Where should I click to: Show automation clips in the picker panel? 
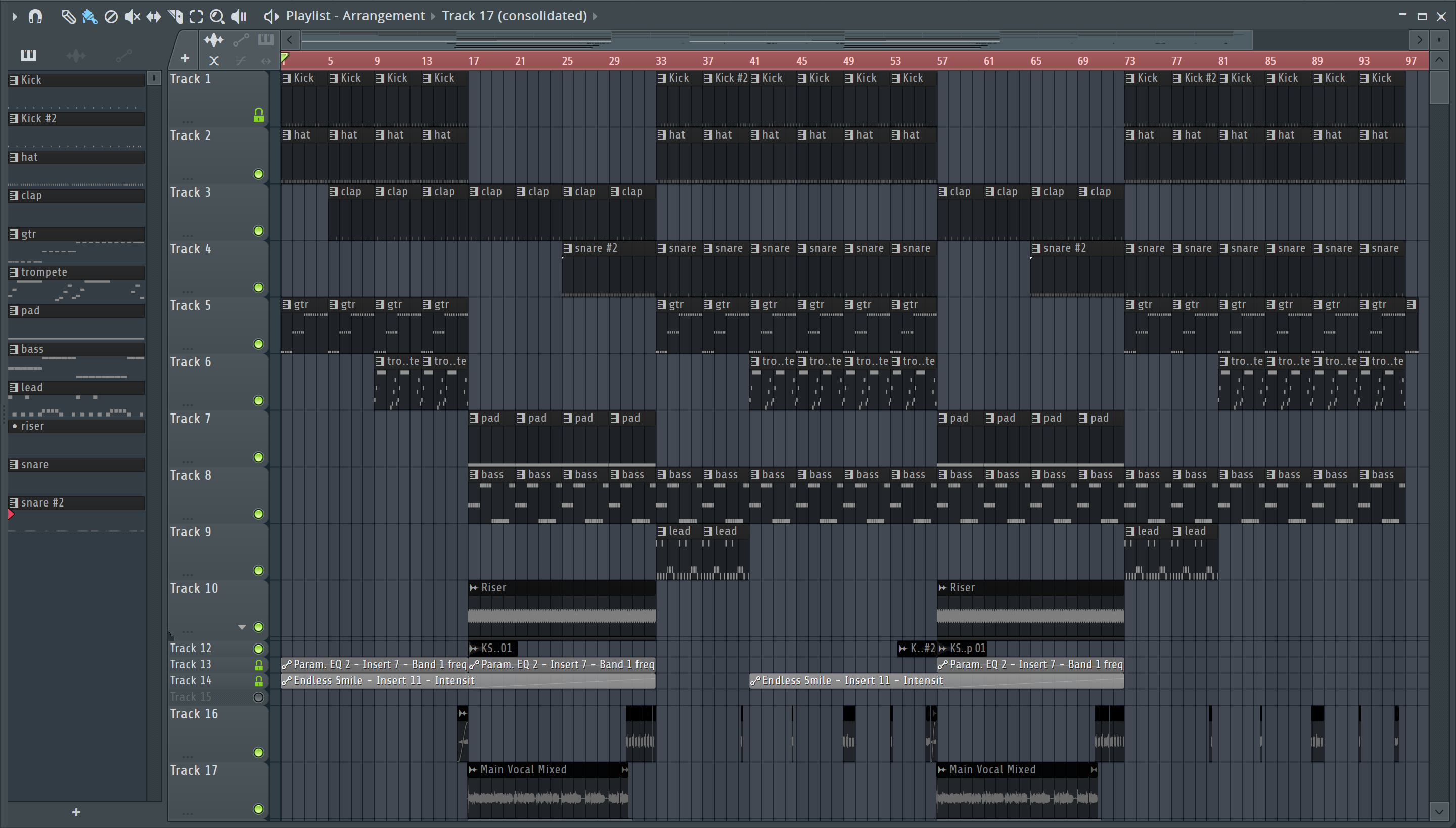pos(123,55)
